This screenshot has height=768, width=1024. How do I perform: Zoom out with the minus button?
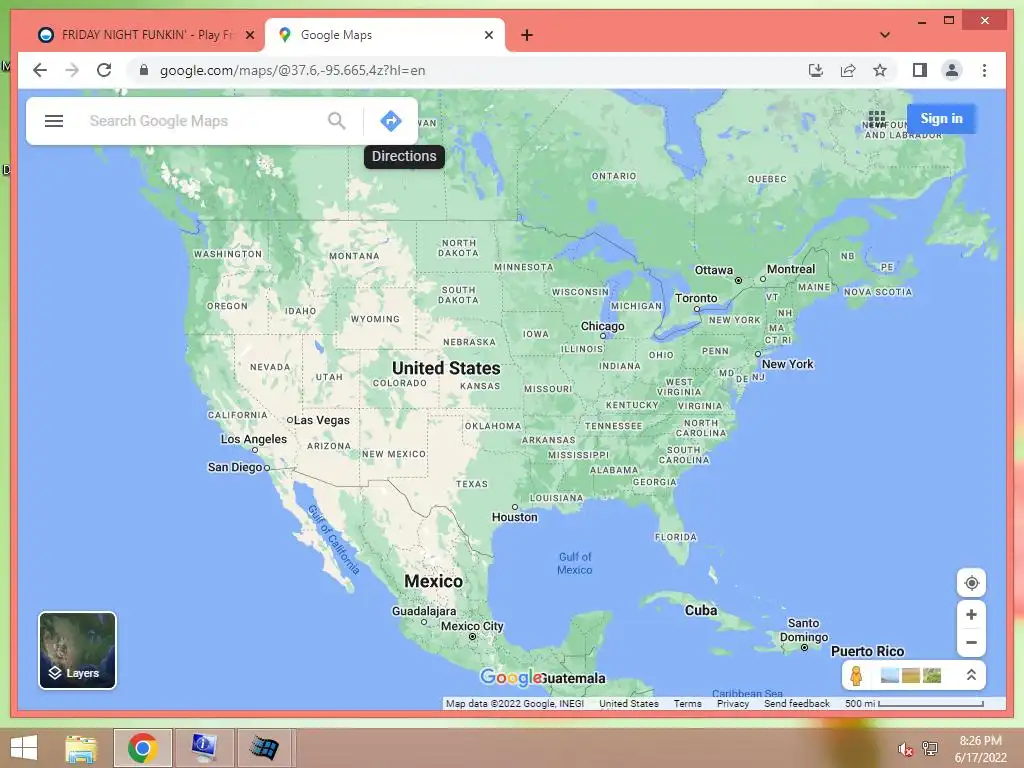971,643
